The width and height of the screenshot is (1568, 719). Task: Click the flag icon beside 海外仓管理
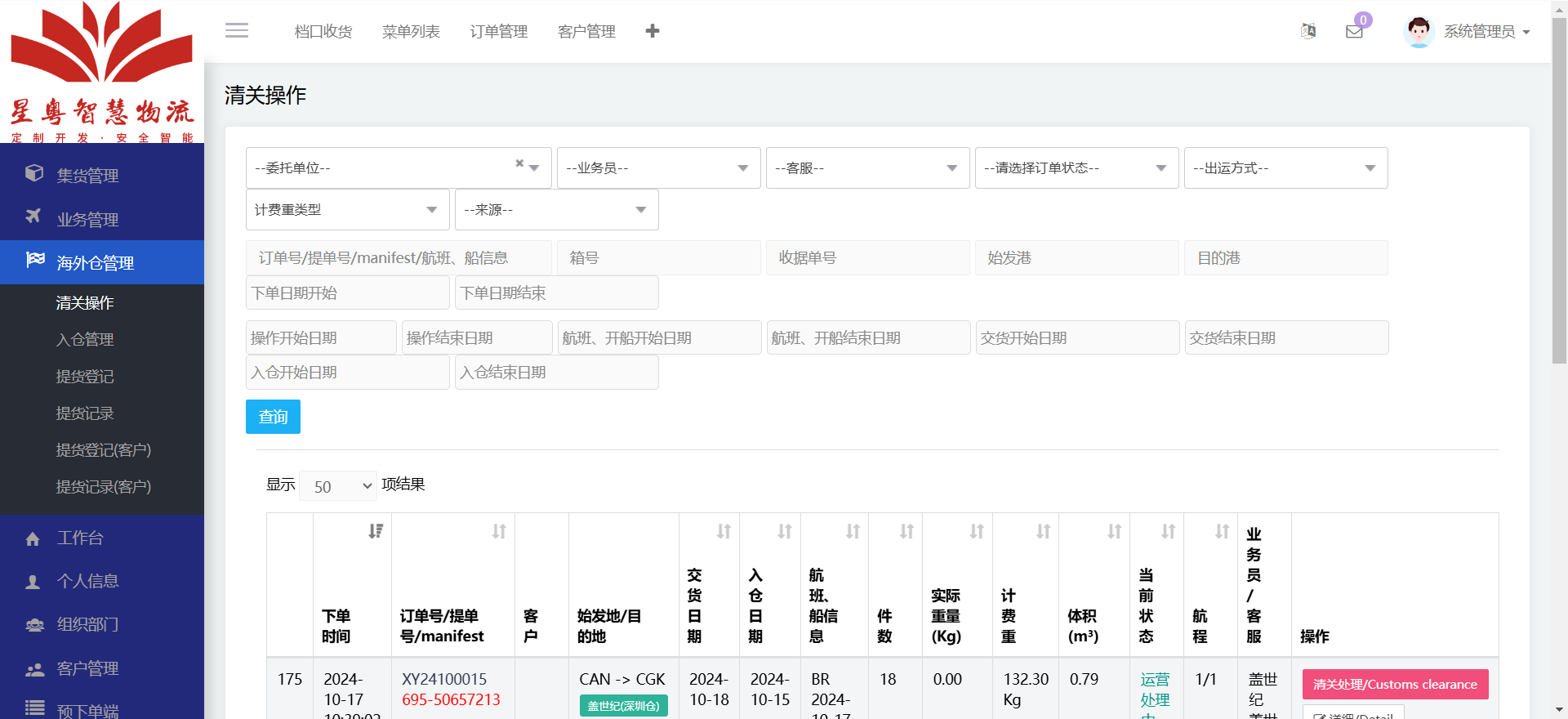tap(35, 260)
